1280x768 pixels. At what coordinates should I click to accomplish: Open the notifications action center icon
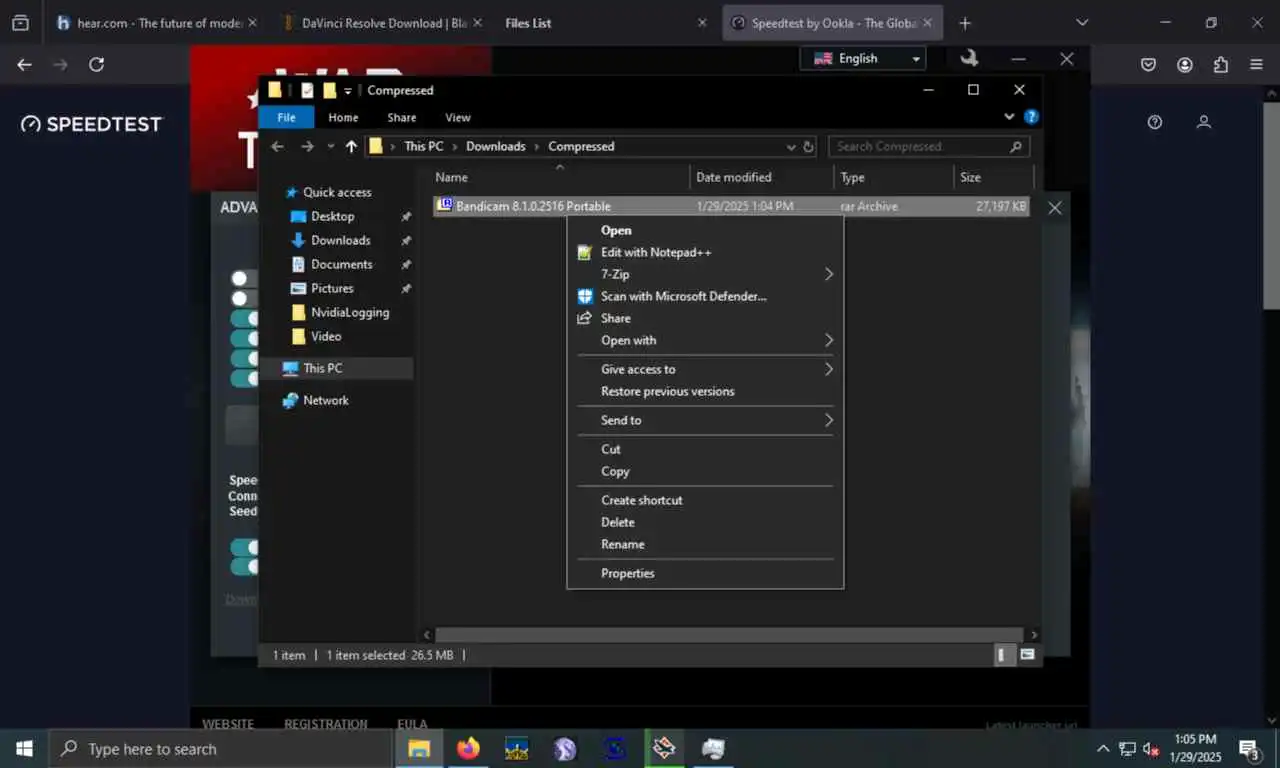click(x=1249, y=749)
